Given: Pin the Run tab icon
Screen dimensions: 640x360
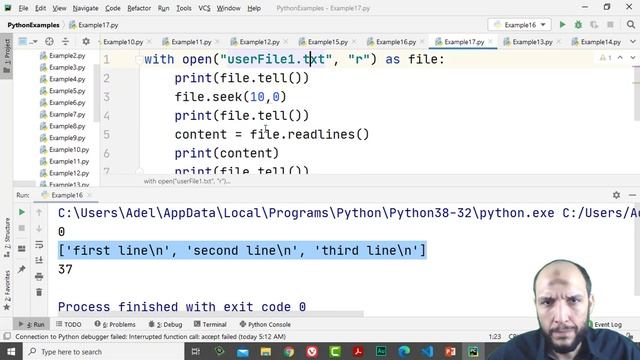Looking at the screenshot, I should pyautogui.click(x=22, y=269).
